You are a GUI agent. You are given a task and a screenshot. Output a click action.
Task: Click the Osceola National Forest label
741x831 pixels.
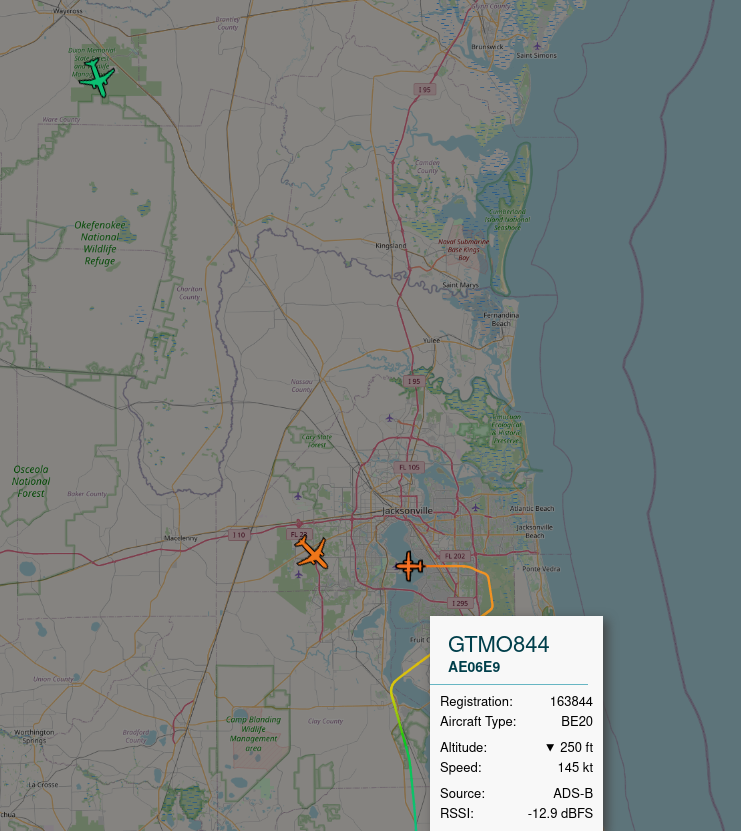[x=31, y=481]
